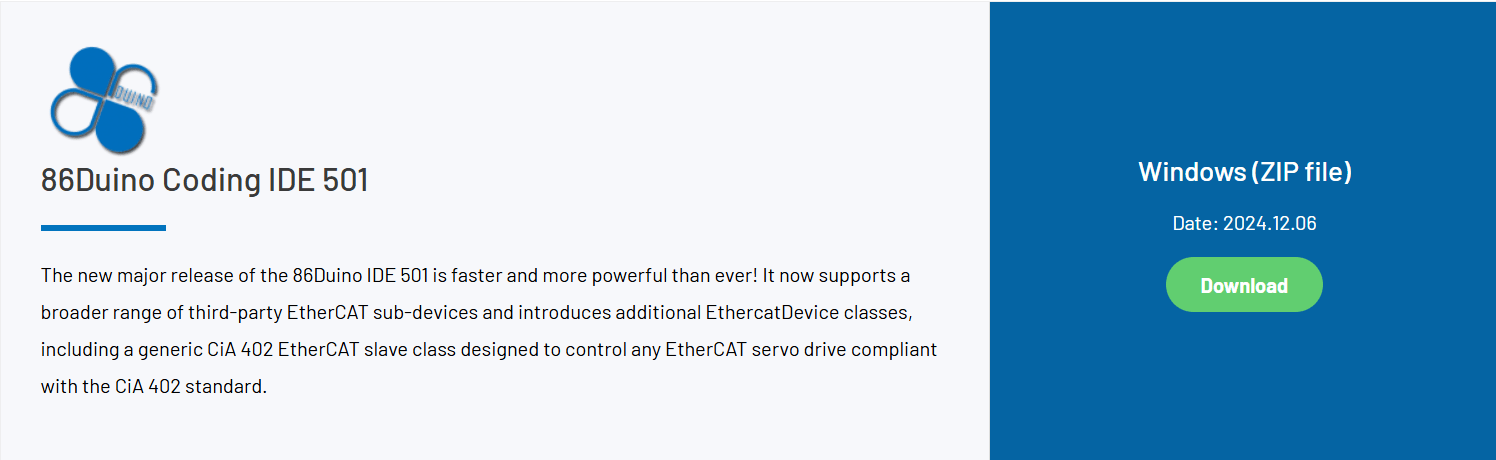The width and height of the screenshot is (1496, 460).
Task: Click the "Date: 2024.12.06" text
Action: pos(1244,223)
